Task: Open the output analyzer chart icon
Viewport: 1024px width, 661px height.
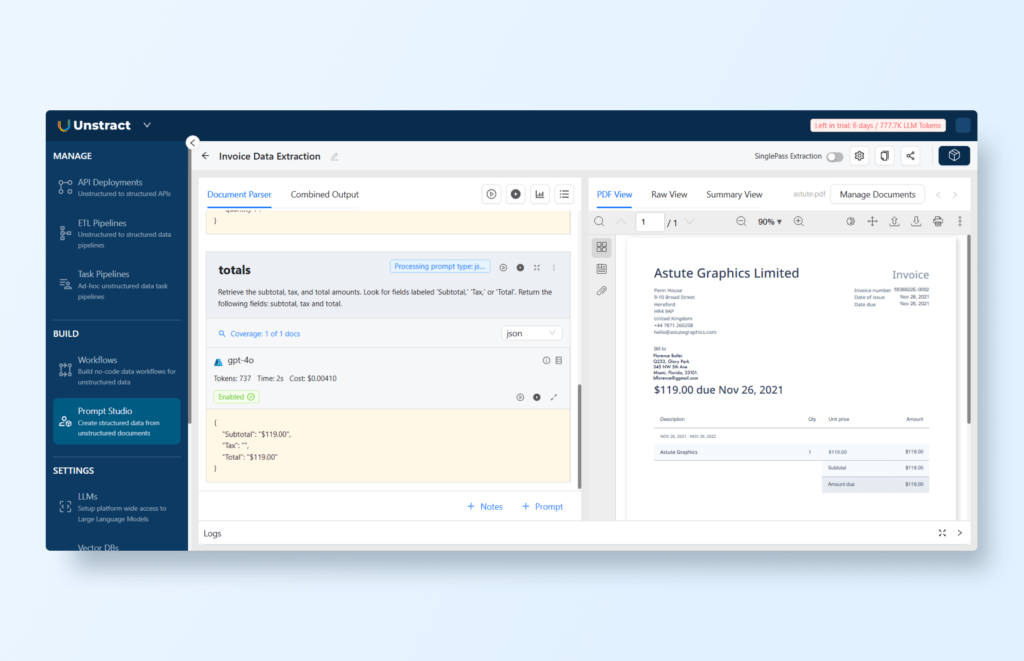Action: [x=540, y=194]
